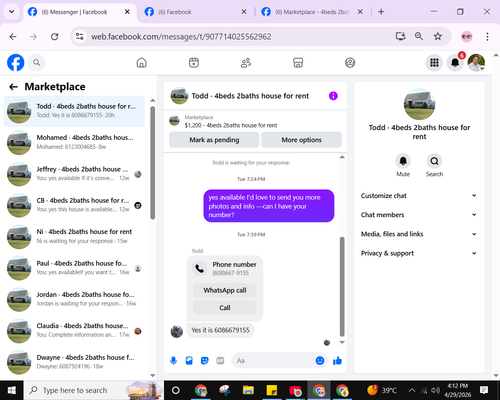Open File Explorer from the taskbar
The width and height of the screenshot is (500, 400).
point(248,390)
